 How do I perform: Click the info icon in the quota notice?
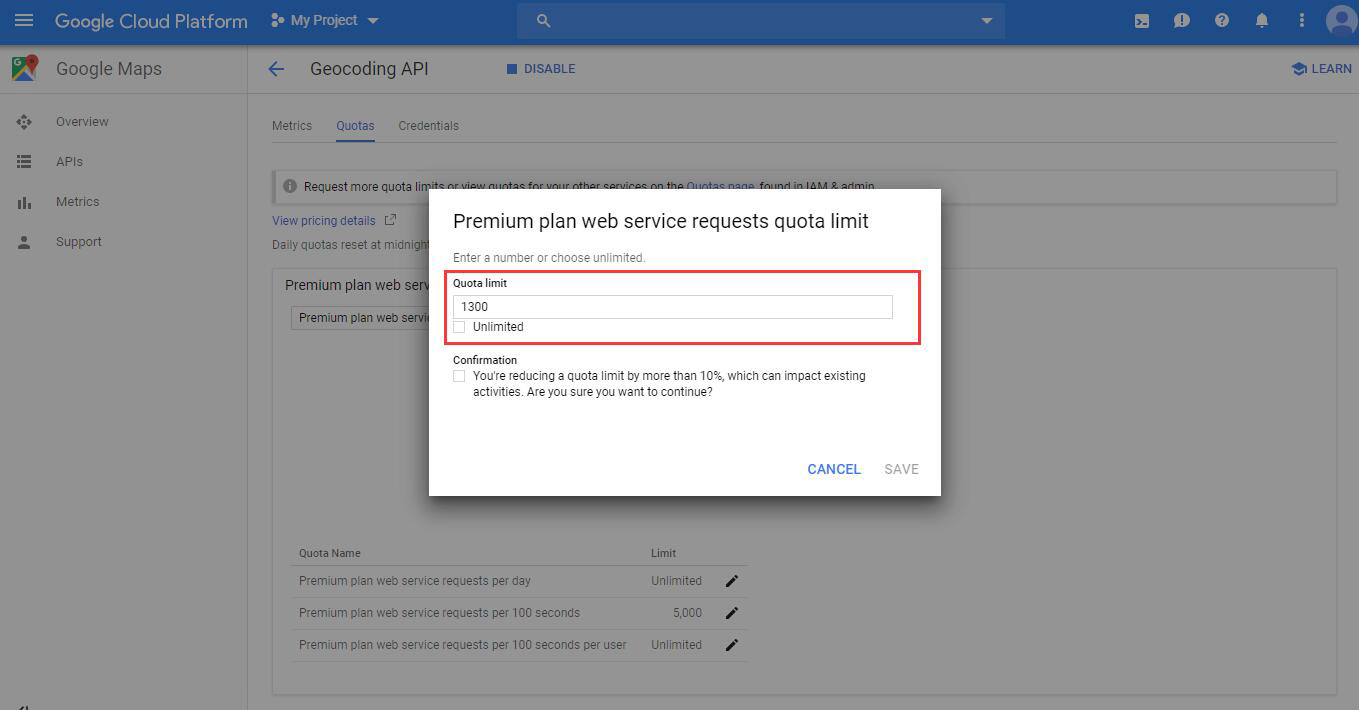[x=290, y=186]
